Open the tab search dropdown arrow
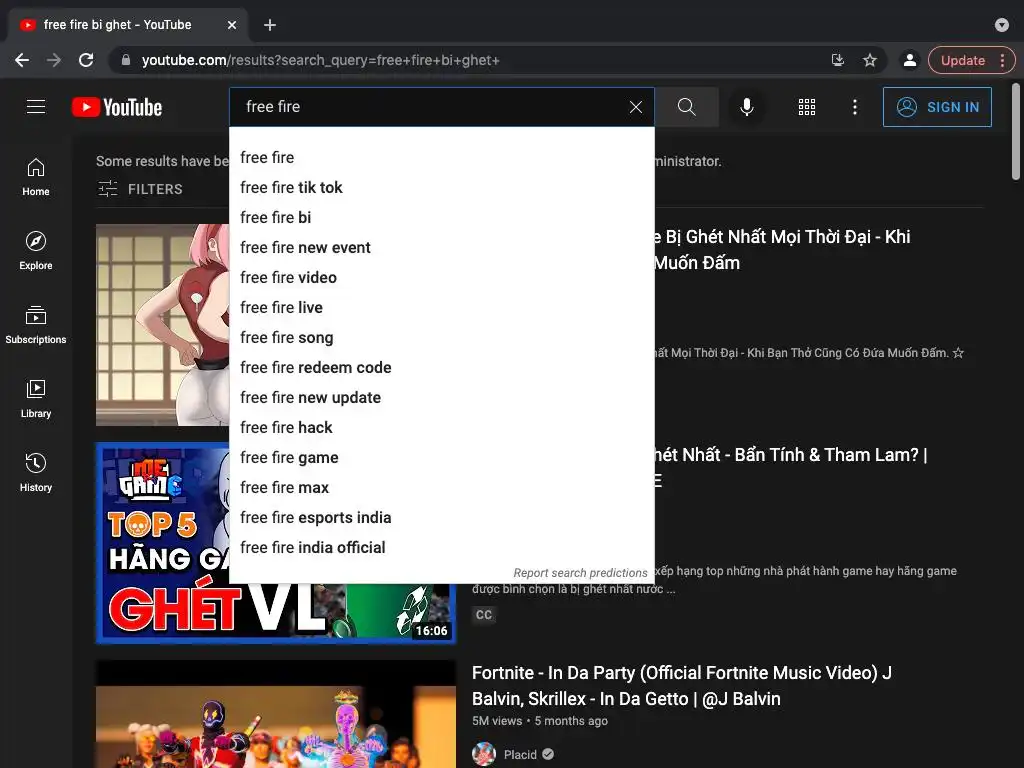Screen dimensions: 1024x768 1002,25
